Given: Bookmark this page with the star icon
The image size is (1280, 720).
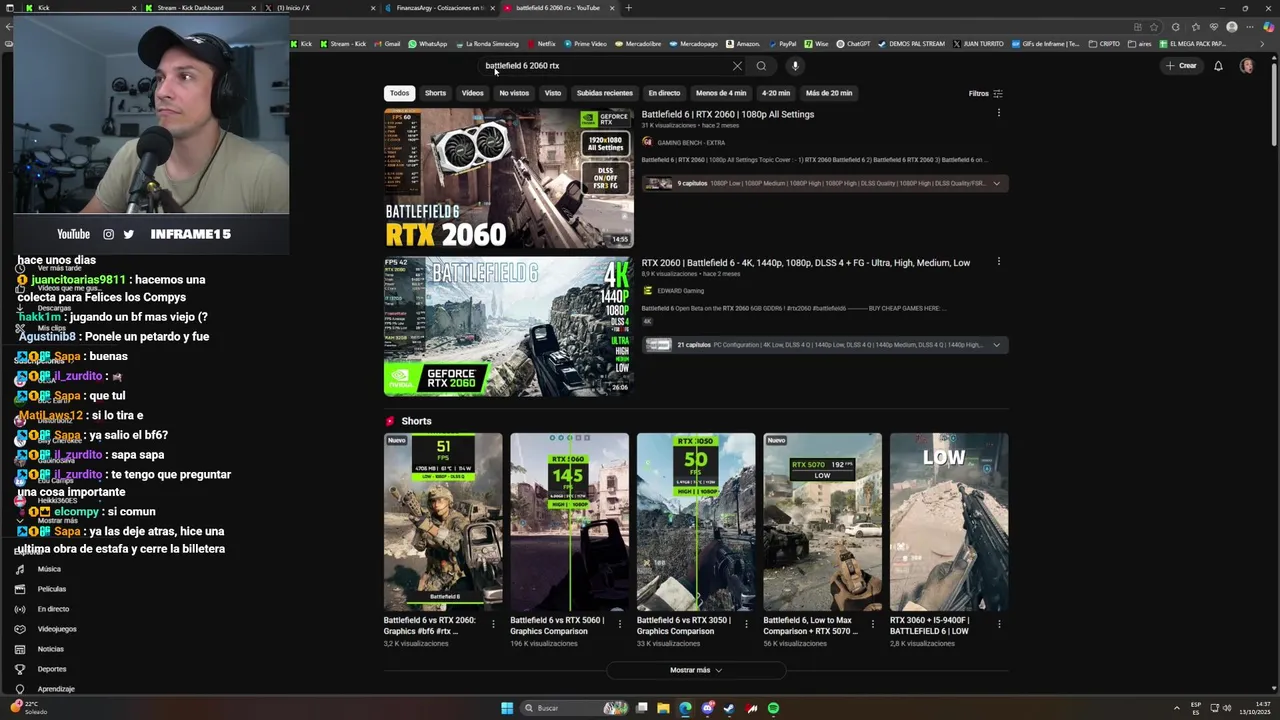Looking at the screenshot, I should 1154,27.
